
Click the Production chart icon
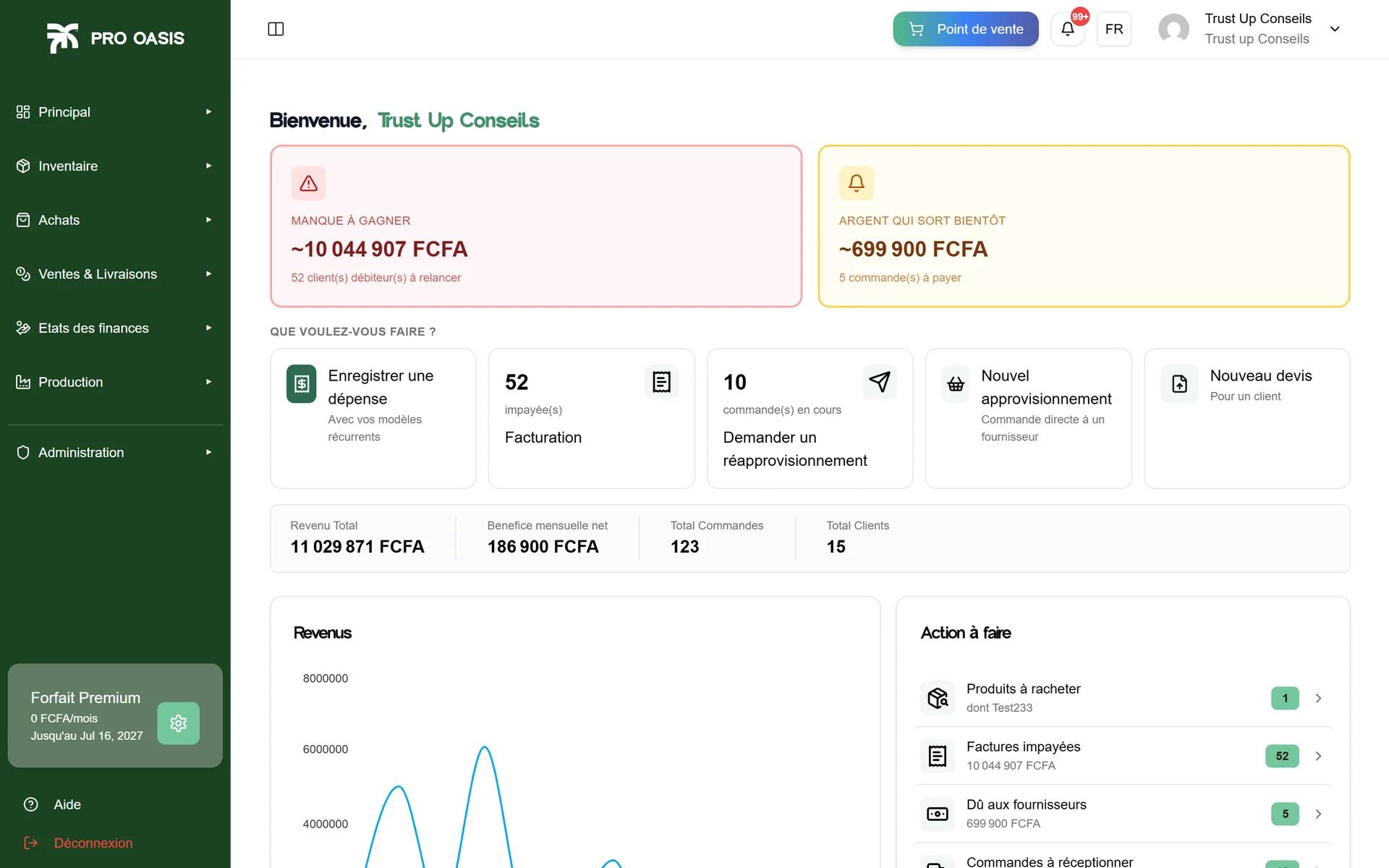pyautogui.click(x=23, y=382)
